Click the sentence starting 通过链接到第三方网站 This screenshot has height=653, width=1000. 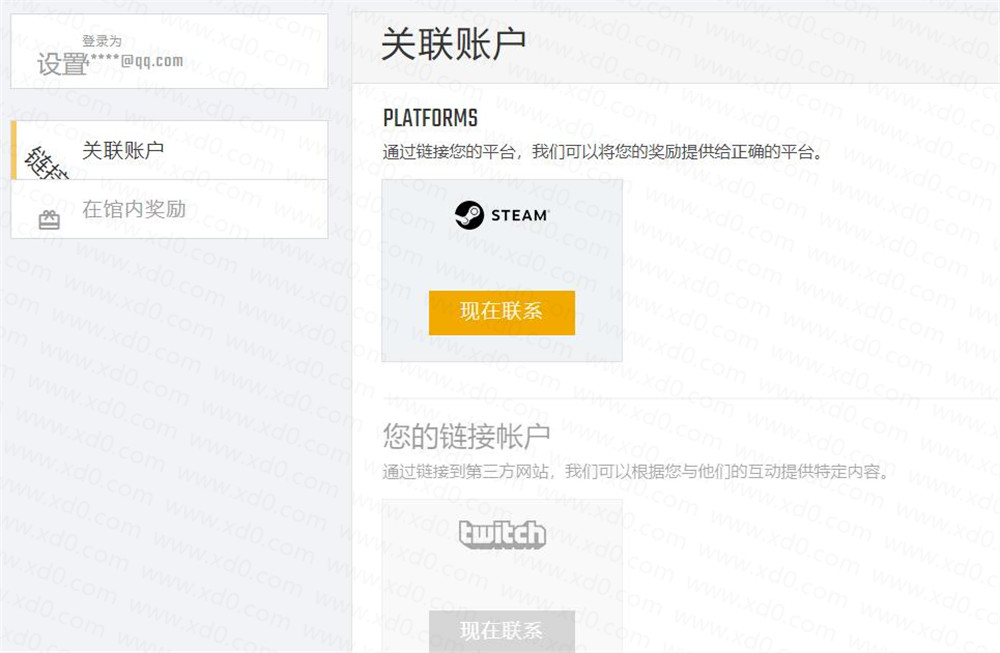tap(636, 472)
